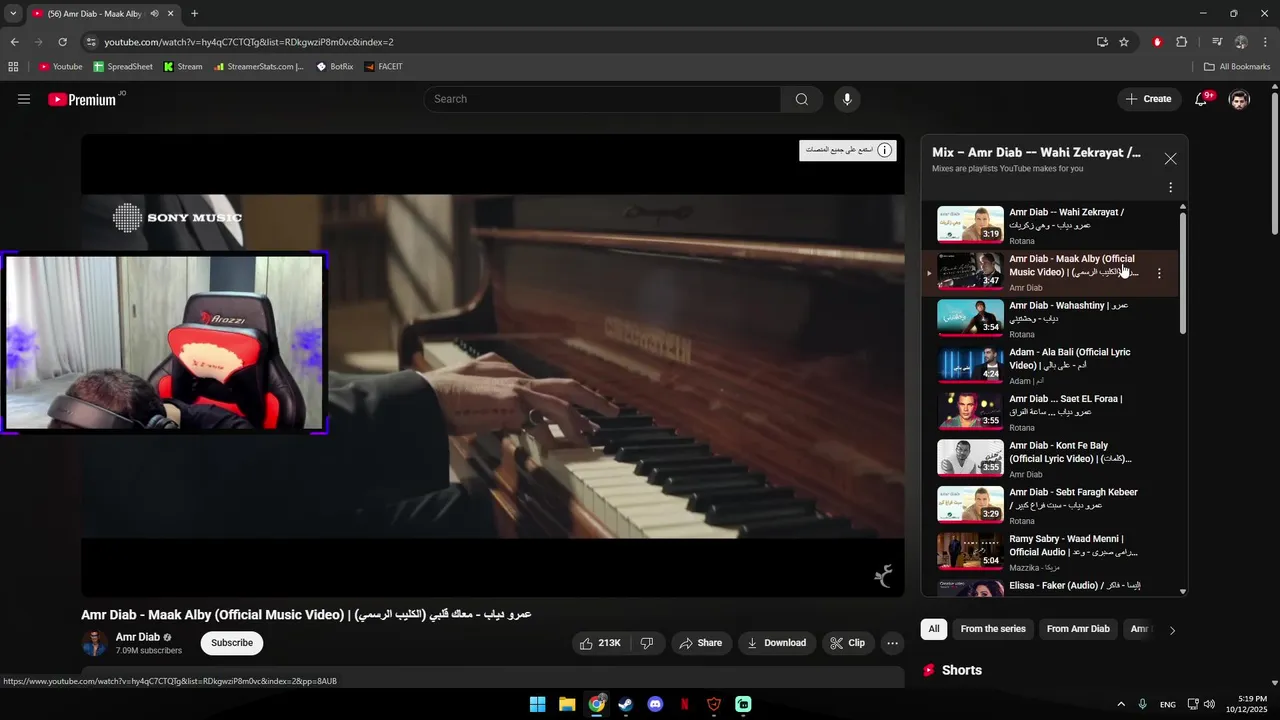Share this video
Screen dimensions: 1280x720
(700, 643)
